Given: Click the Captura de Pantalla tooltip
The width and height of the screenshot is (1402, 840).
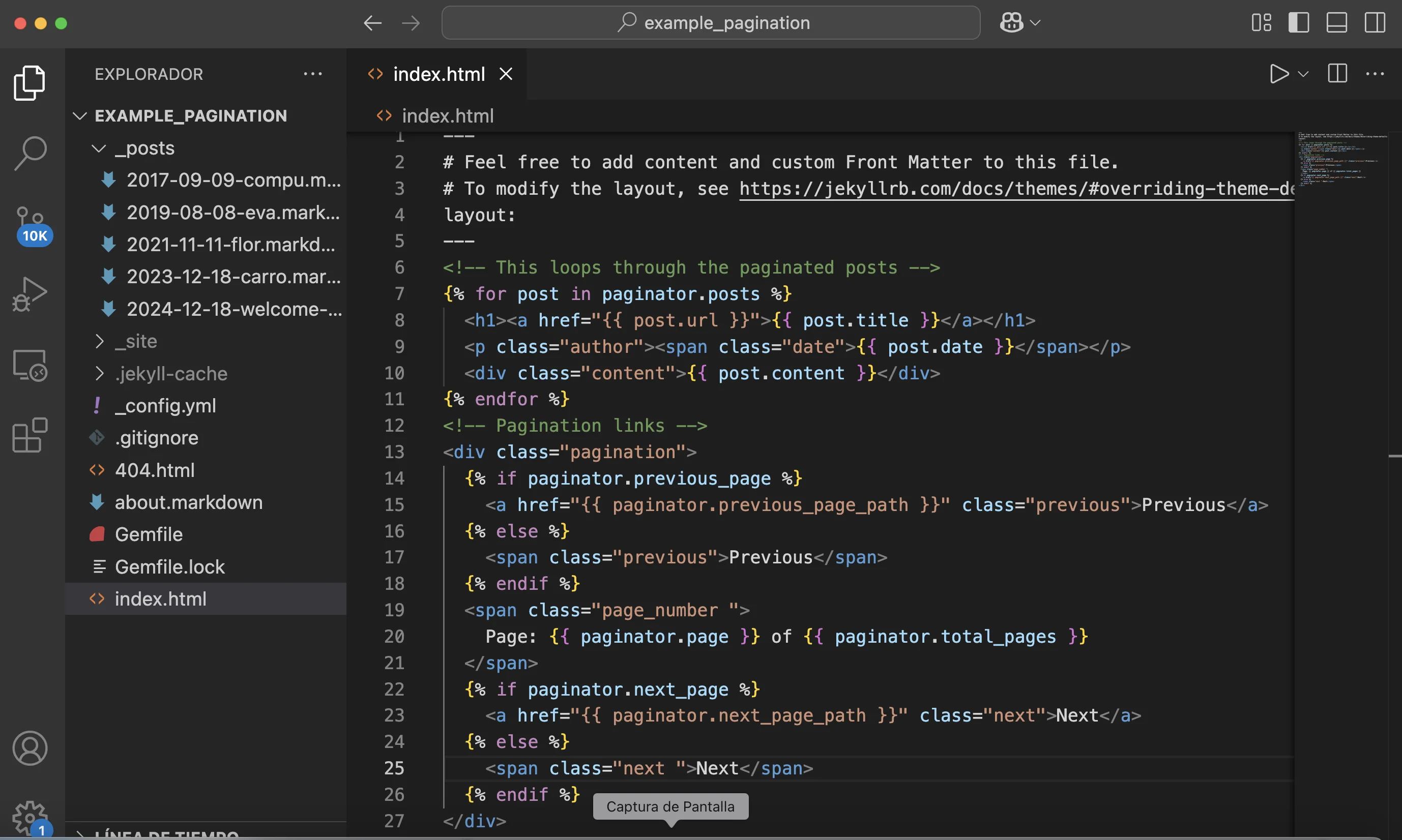Looking at the screenshot, I should pyautogui.click(x=670, y=806).
